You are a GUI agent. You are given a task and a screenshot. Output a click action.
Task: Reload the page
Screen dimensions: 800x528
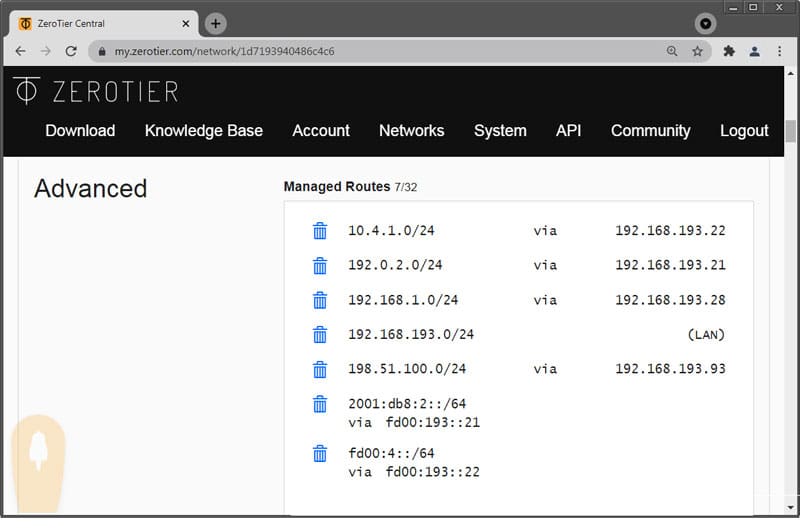[x=71, y=51]
